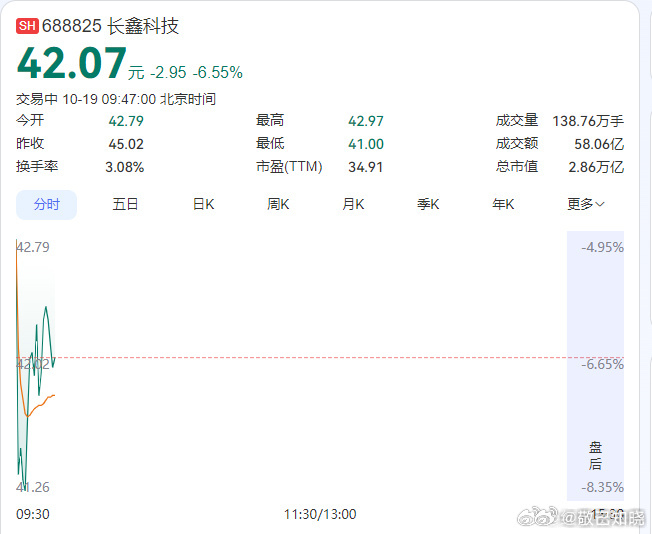Click 市盈(TTM) value 34.91
The height and width of the screenshot is (534, 652).
pyautogui.click(x=365, y=167)
